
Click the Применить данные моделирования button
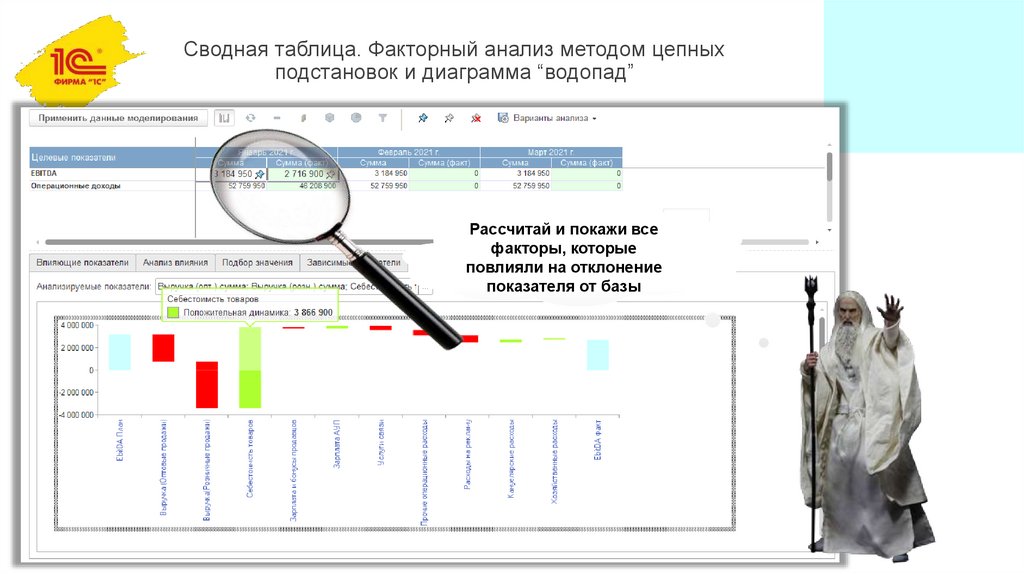118,118
